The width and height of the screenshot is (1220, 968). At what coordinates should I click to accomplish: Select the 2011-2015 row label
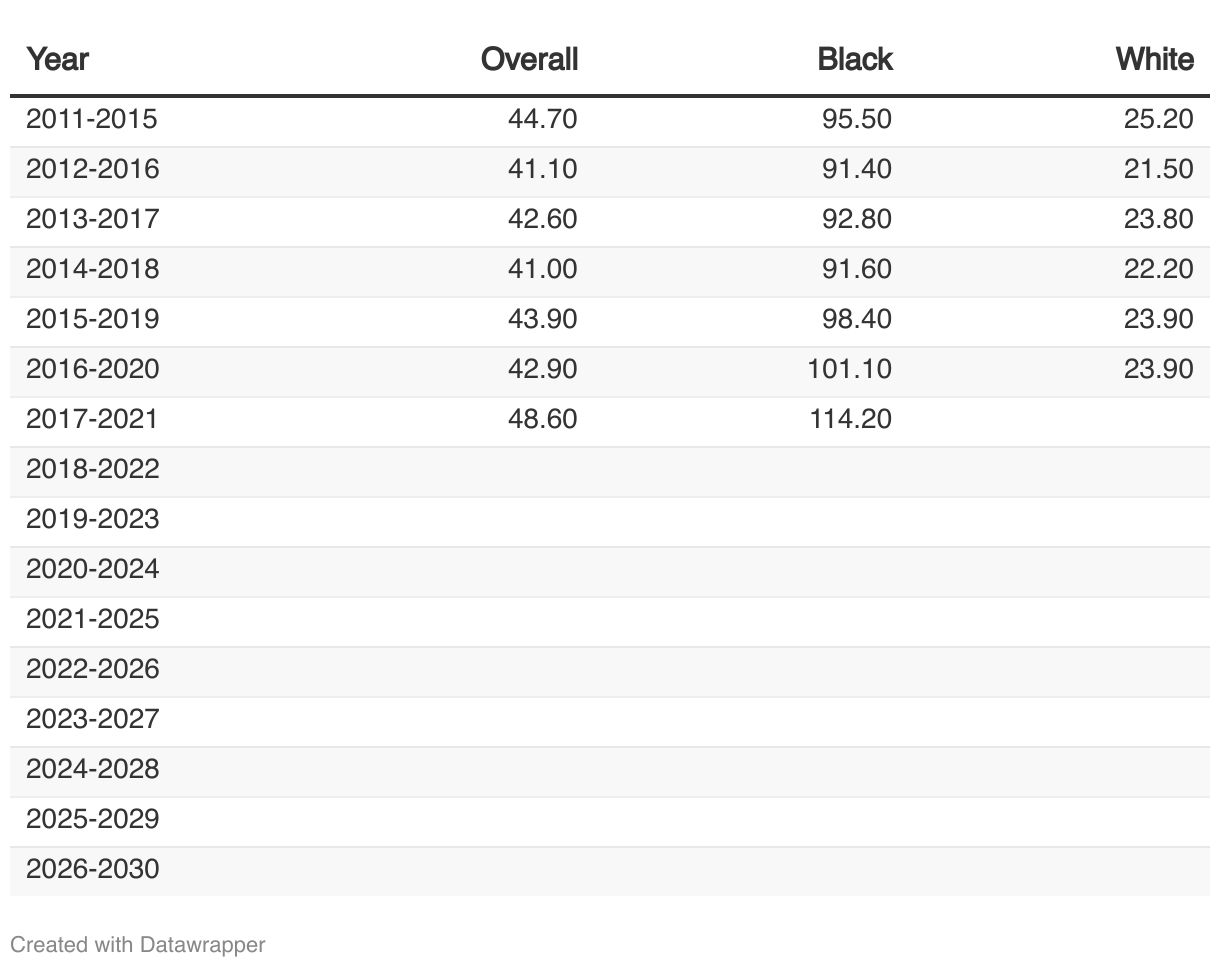92,120
